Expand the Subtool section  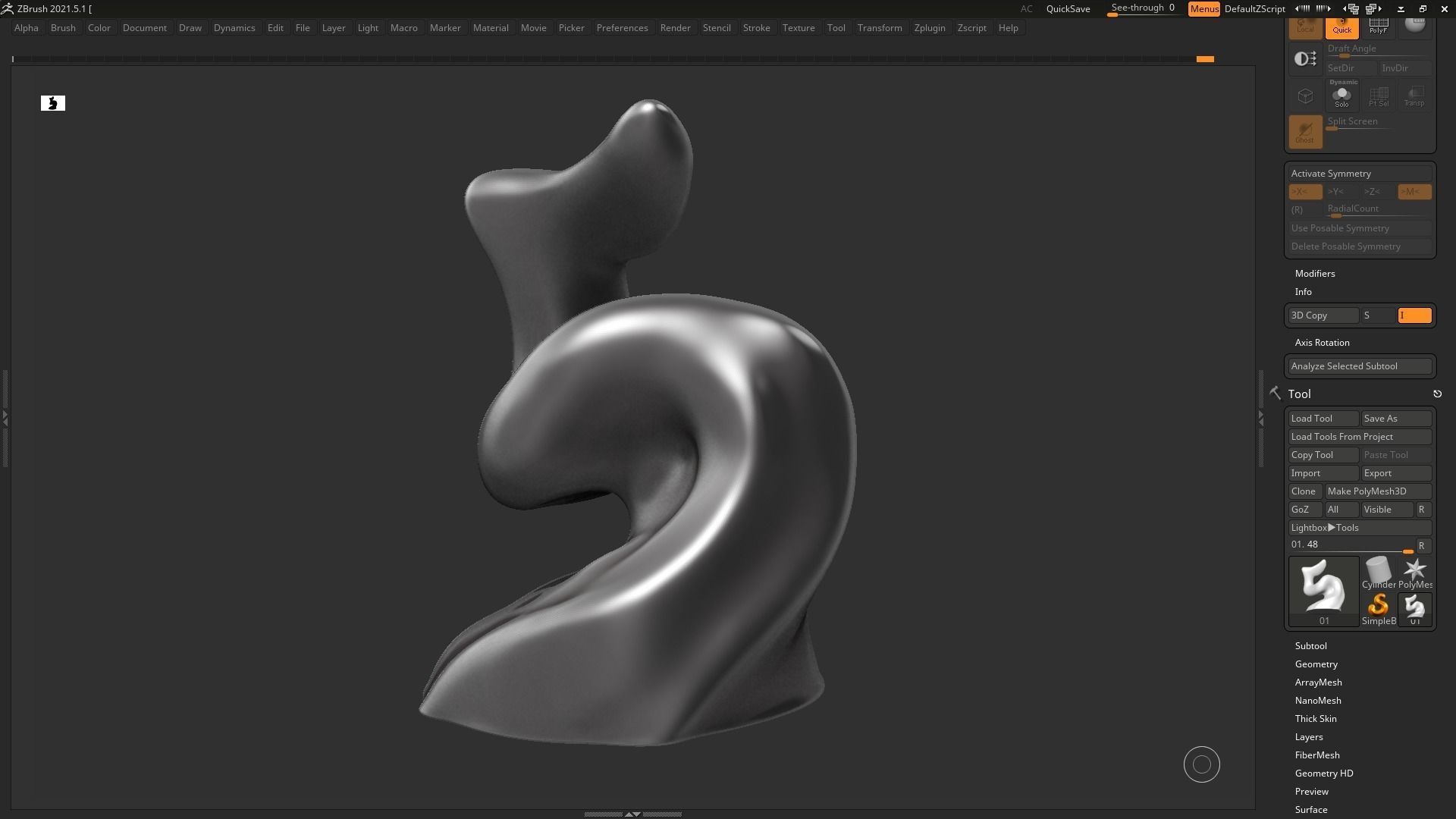(x=1310, y=646)
